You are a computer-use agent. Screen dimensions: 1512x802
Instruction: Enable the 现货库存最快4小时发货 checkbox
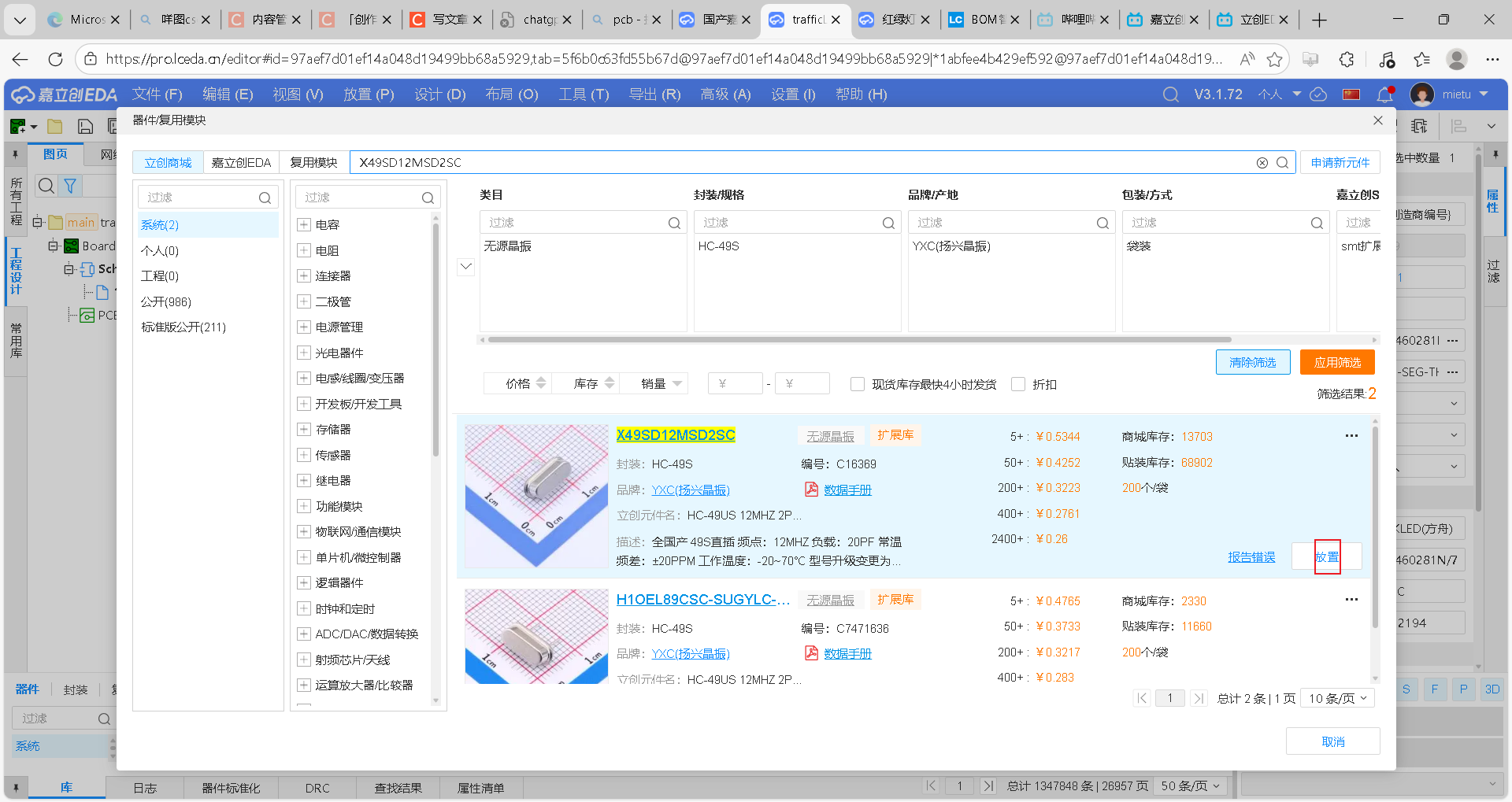point(858,384)
